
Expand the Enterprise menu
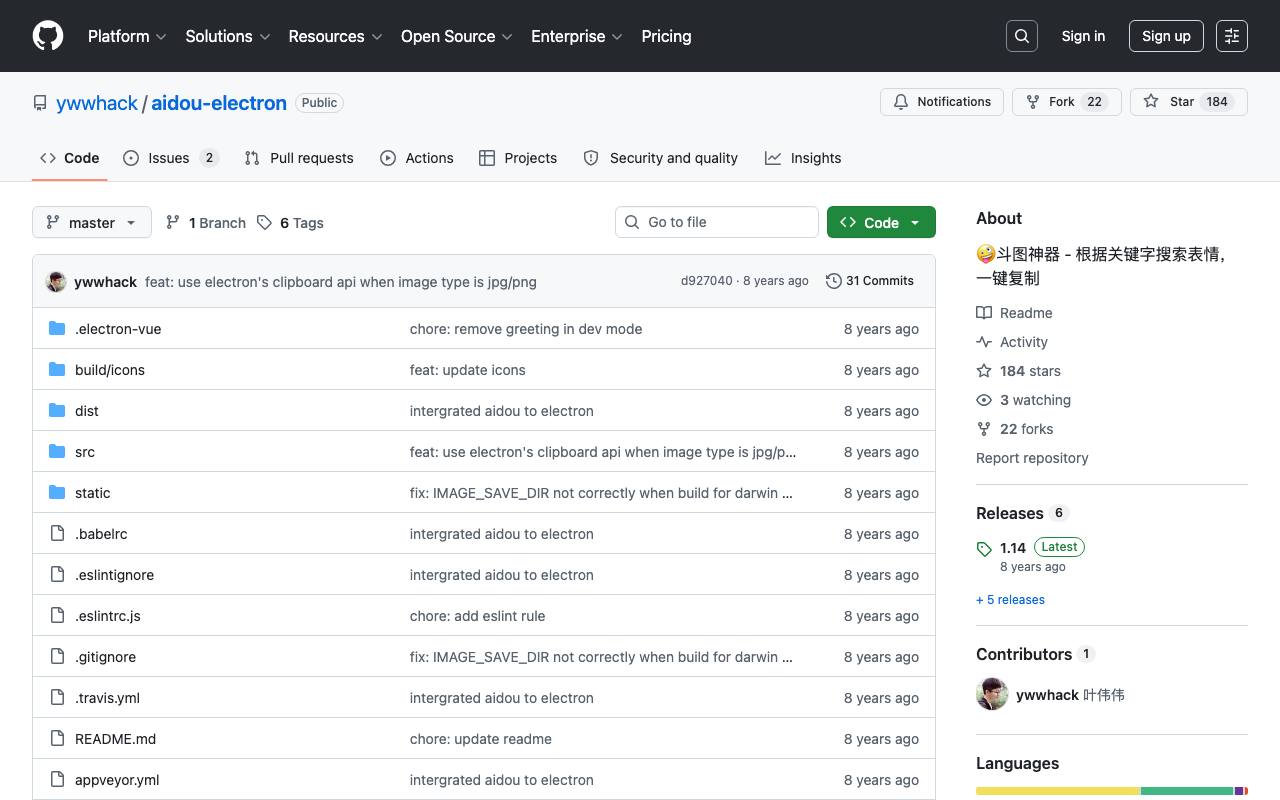pos(577,36)
